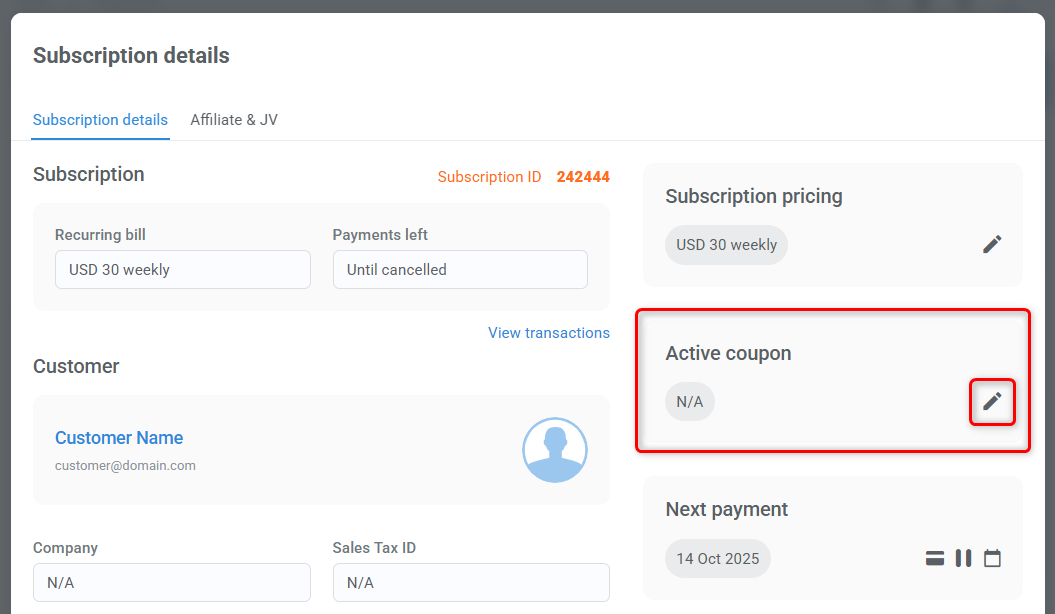Pause the subscription using the pause icon

click(x=963, y=558)
